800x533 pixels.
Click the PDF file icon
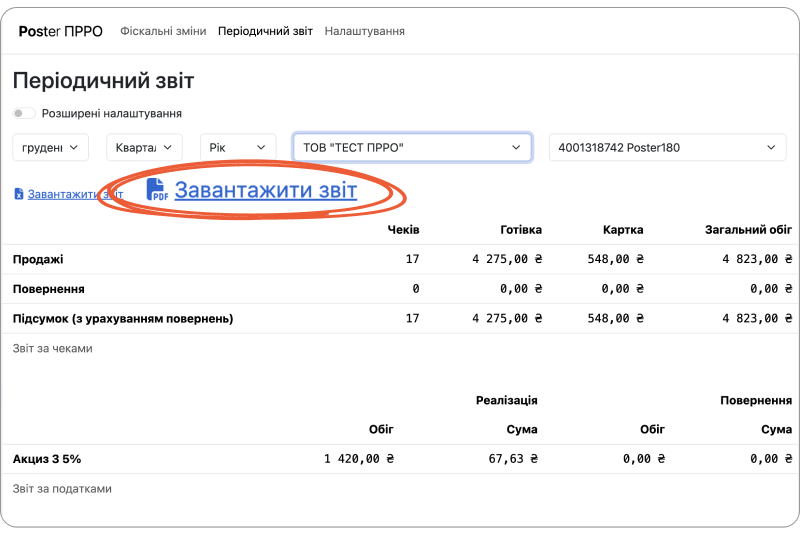(157, 190)
